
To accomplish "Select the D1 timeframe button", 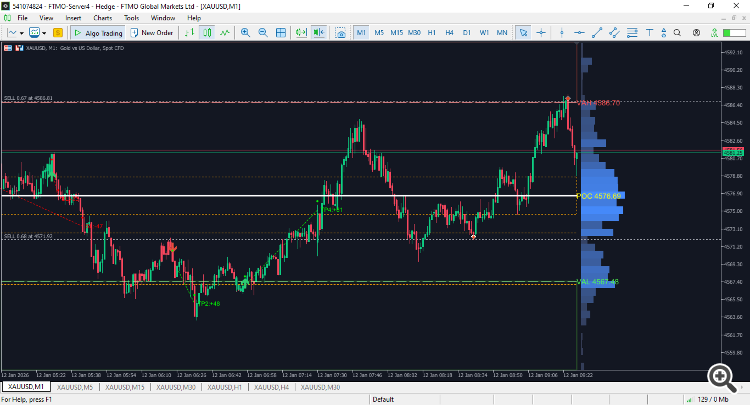I will coord(467,33).
